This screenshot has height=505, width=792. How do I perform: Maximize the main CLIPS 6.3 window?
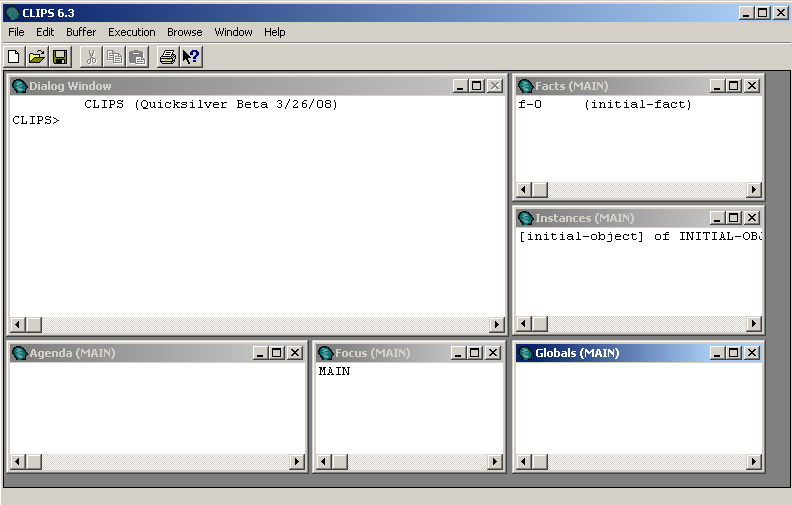coord(763,13)
